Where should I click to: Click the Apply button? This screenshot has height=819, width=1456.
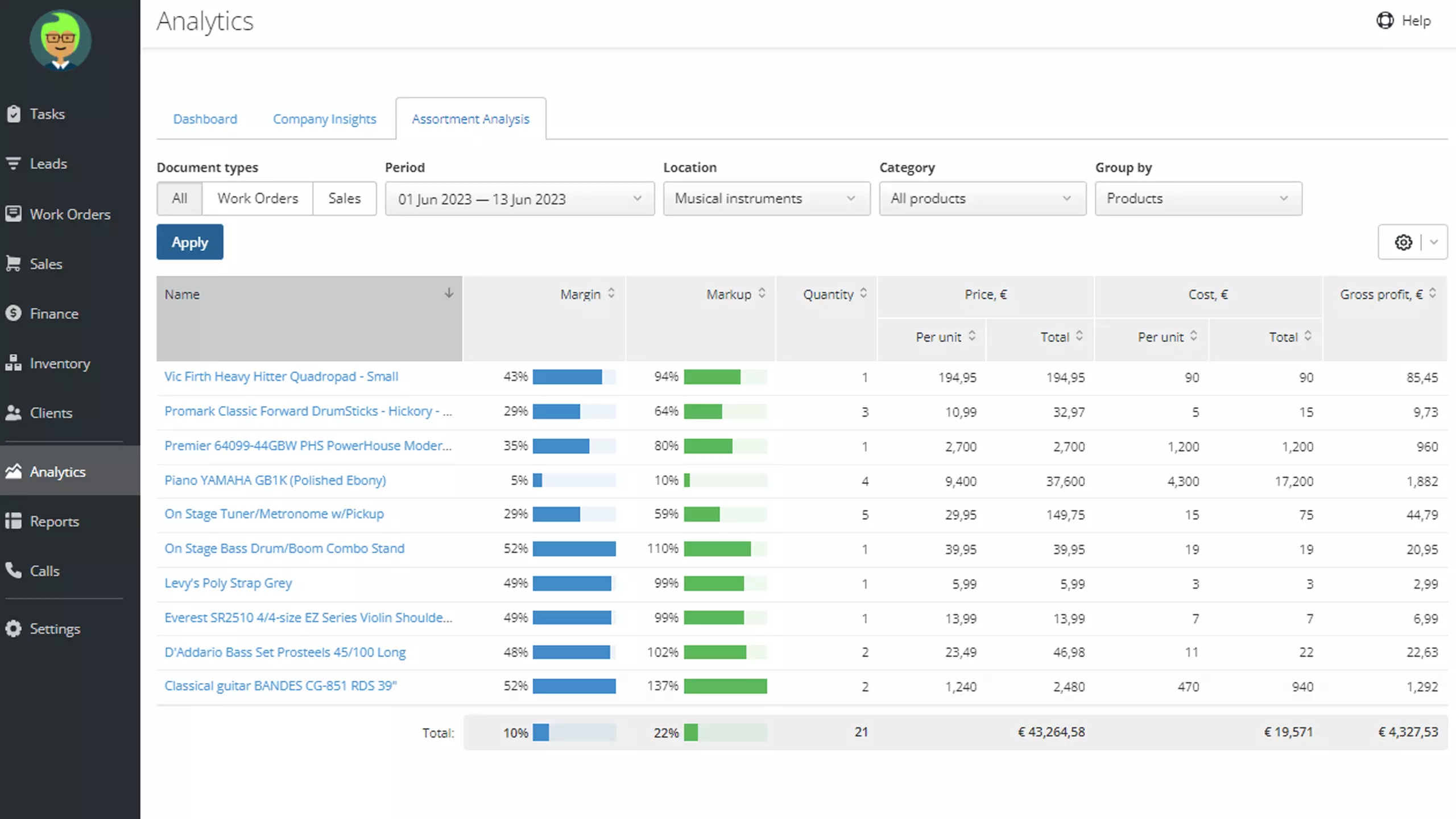click(x=190, y=242)
